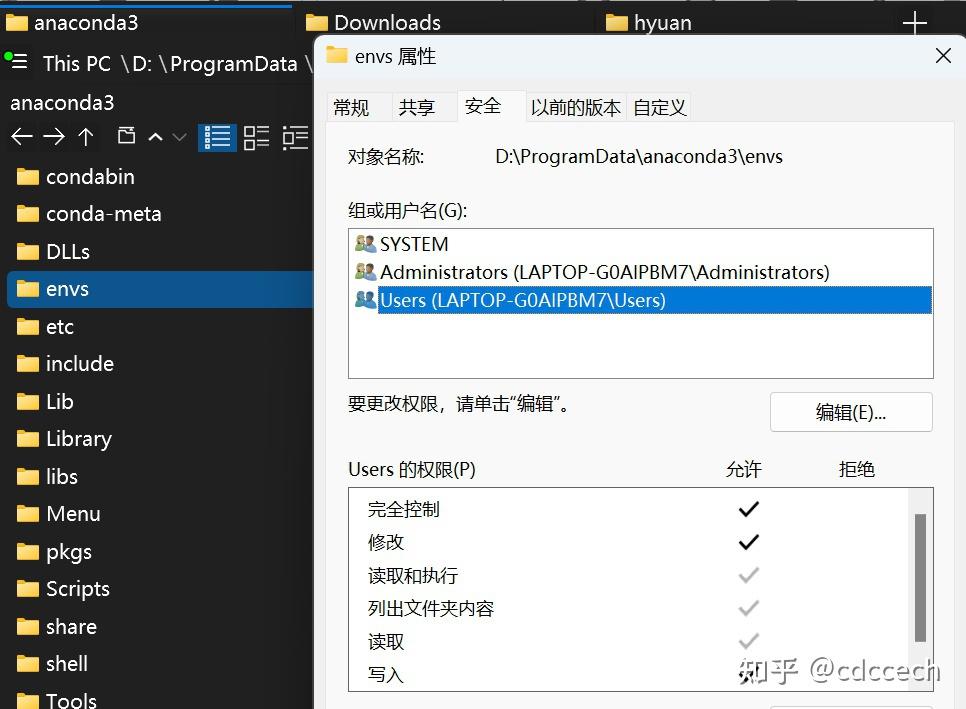
Task: Click the 列出文件夹内容 permission row
Action: pos(628,609)
